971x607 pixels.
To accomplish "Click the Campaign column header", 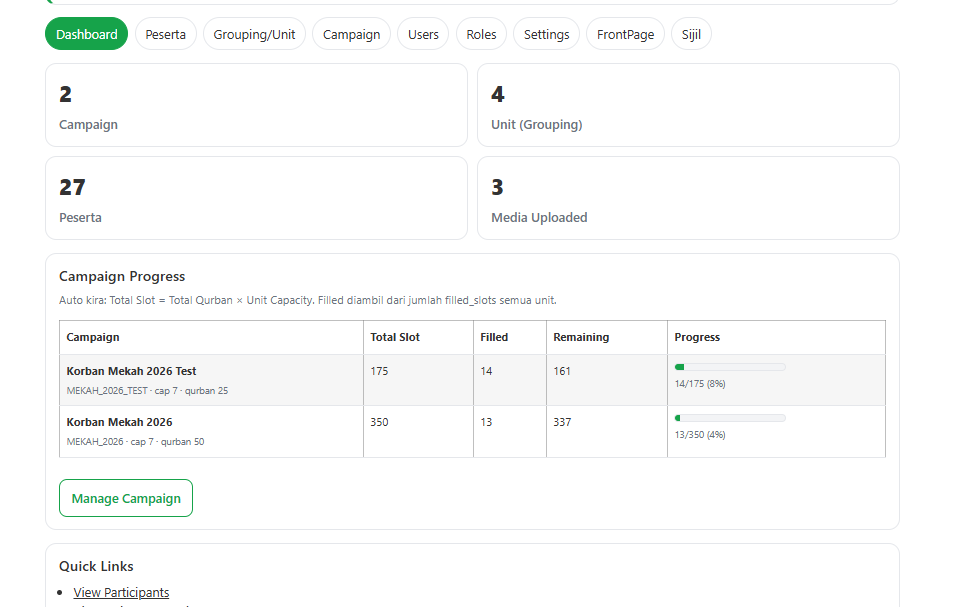I will coord(93,337).
